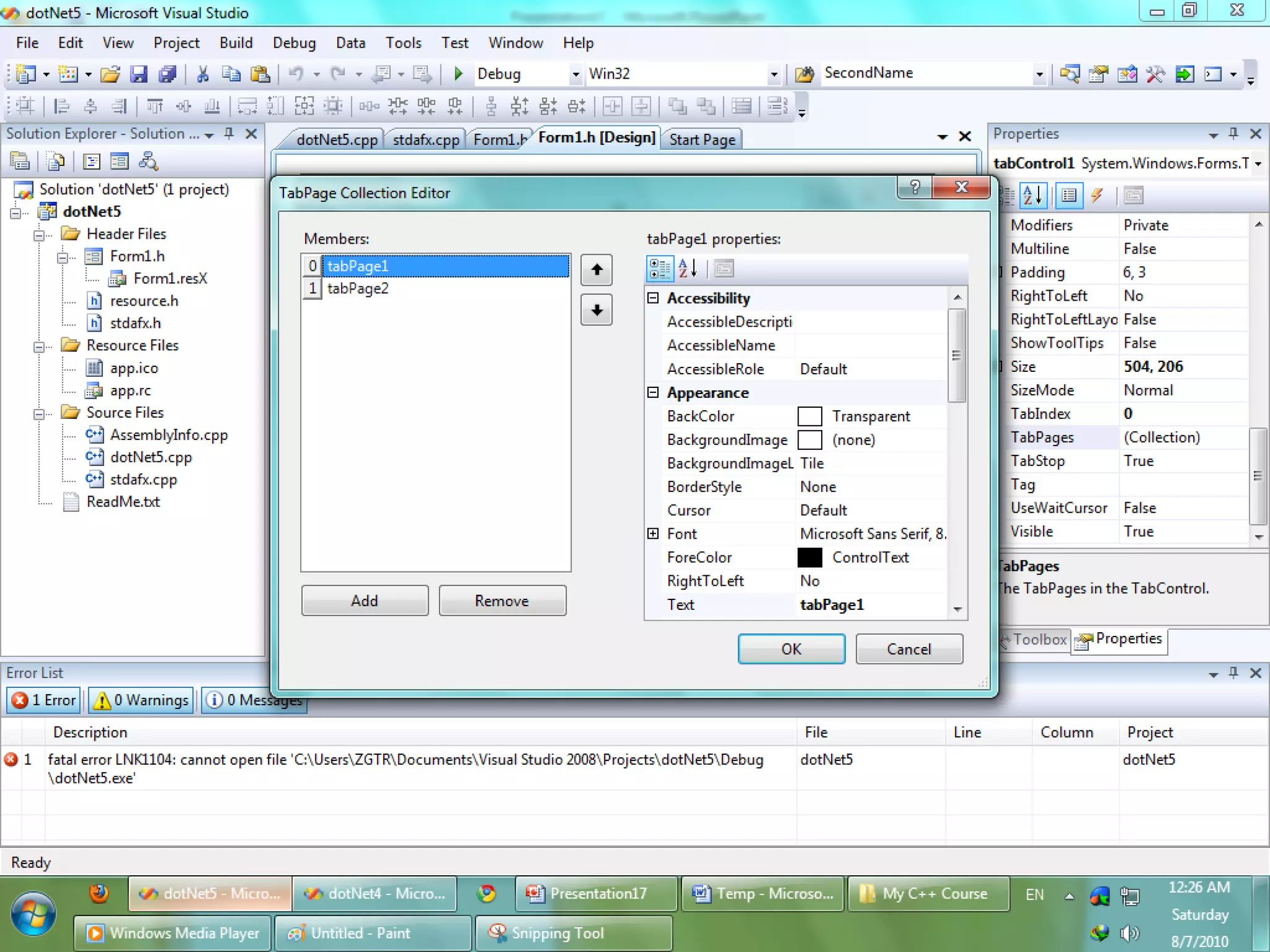
Task: Click the Cut scissors toolbar icon
Action: tap(202, 74)
